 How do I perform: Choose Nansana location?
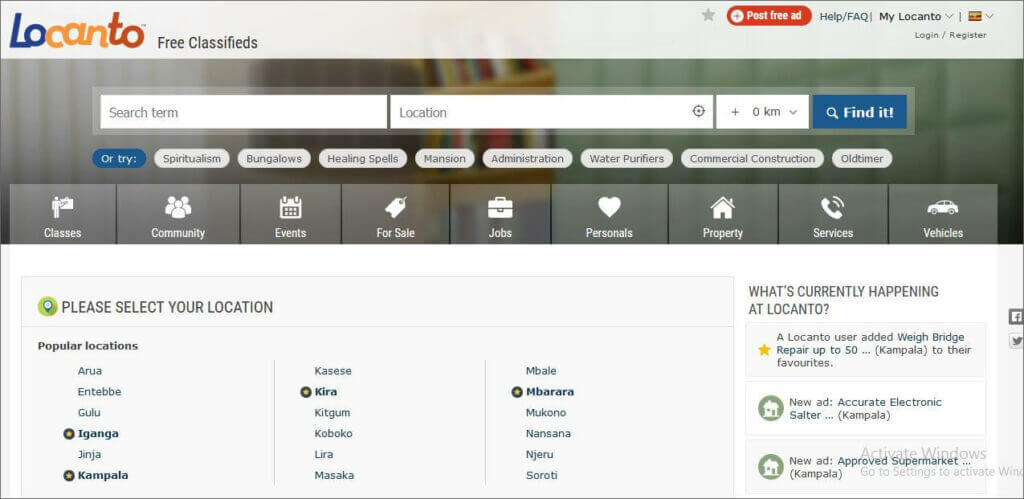pyautogui.click(x=549, y=434)
